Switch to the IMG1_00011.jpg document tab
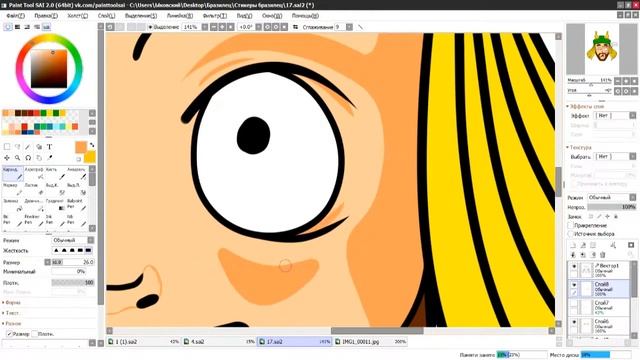Screen dimensions: 640x360 [371, 342]
